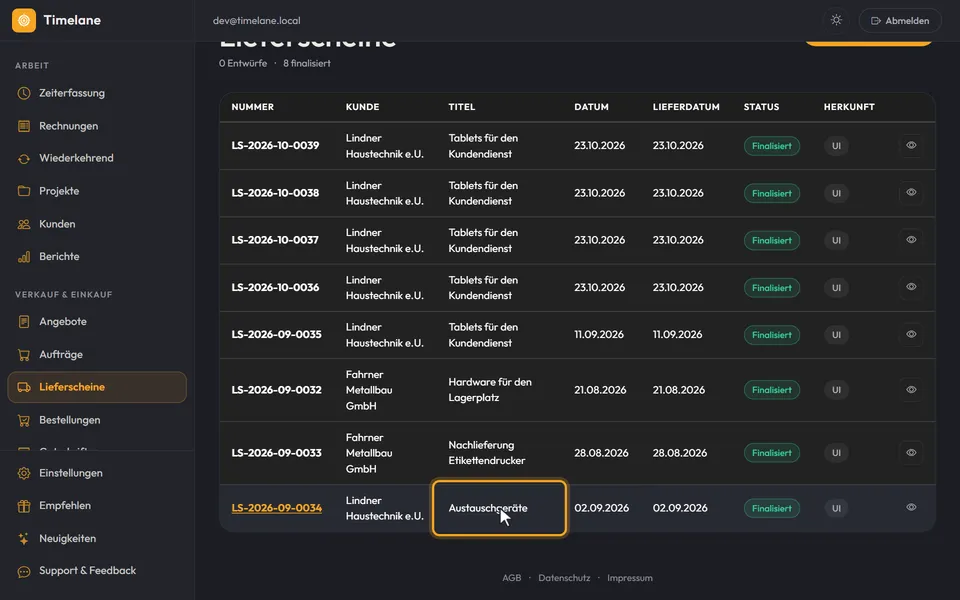Viewport: 960px width, 600px height.
Task: View delivery note LS-2026-10-0036 via eye icon
Action: [911, 287]
